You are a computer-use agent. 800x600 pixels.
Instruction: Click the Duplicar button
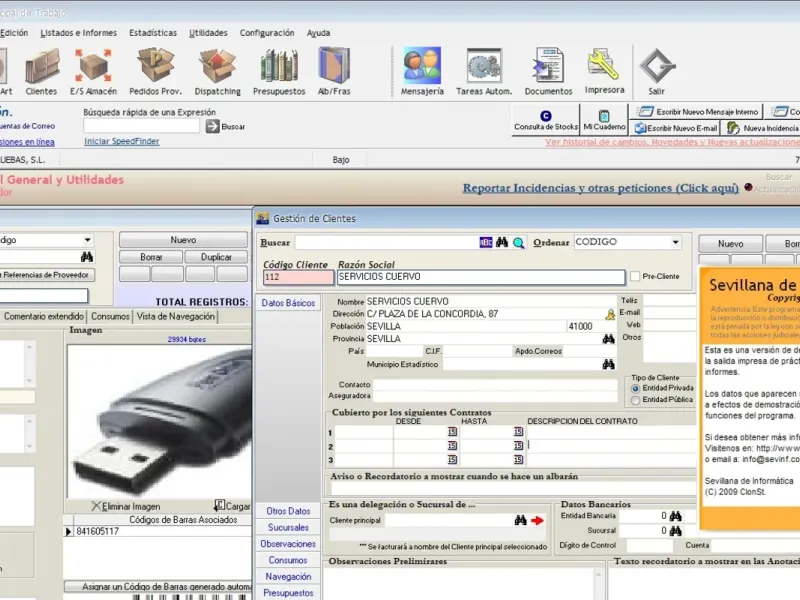click(x=216, y=257)
